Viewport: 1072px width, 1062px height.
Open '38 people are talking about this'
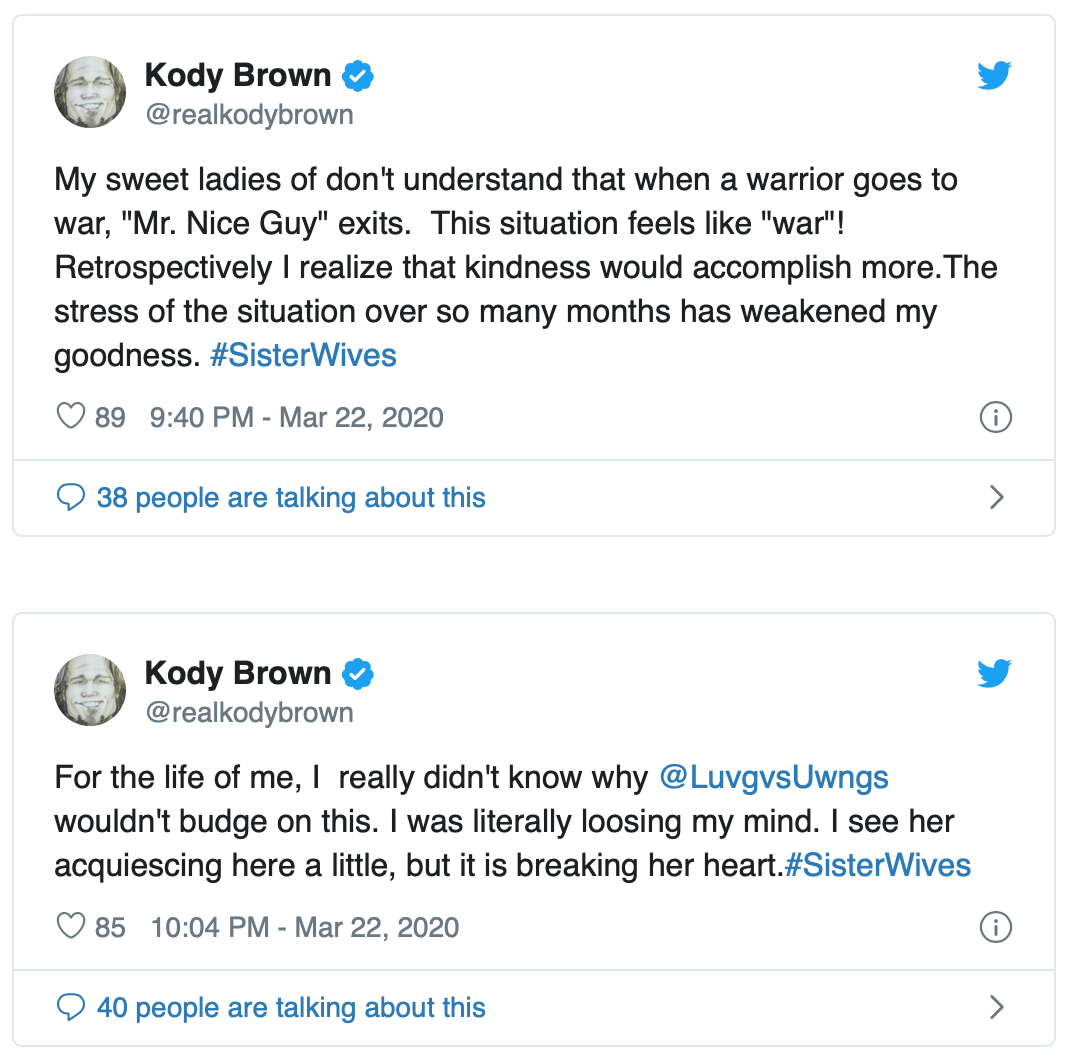point(290,498)
